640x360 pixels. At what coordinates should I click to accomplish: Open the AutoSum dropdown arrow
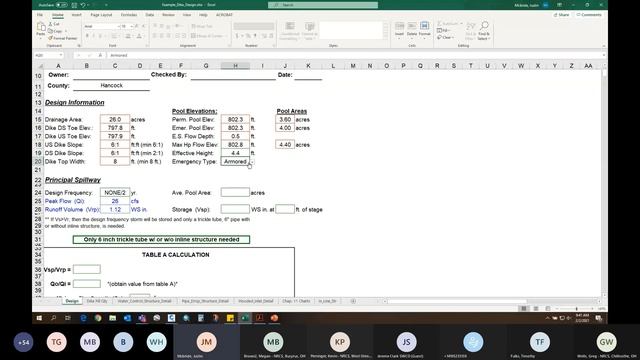tap(461, 24)
